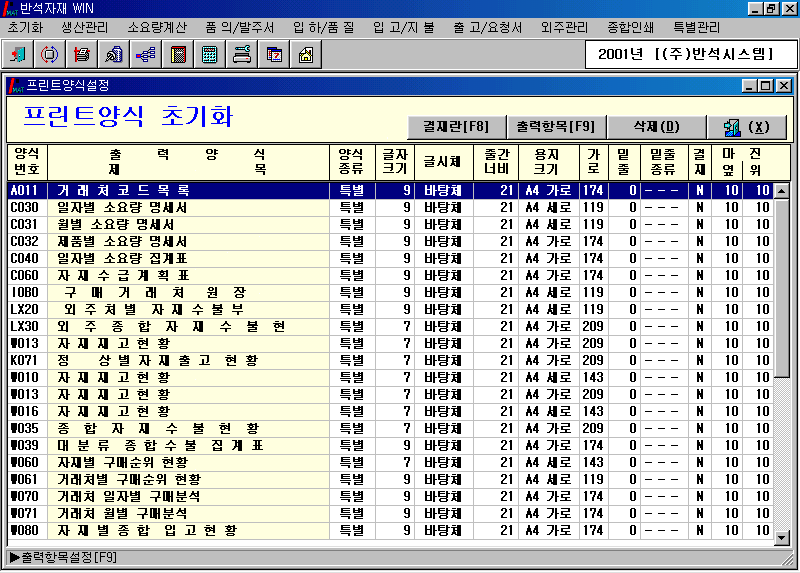Screen dimensions: 800x573
Task: Click the exit (X) button with door icon
Action: click(x=746, y=127)
